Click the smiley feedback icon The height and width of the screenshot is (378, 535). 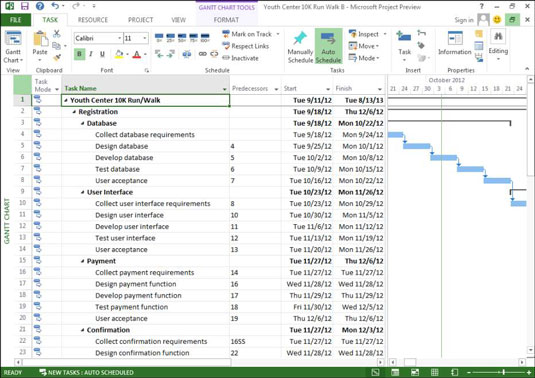coord(497,20)
